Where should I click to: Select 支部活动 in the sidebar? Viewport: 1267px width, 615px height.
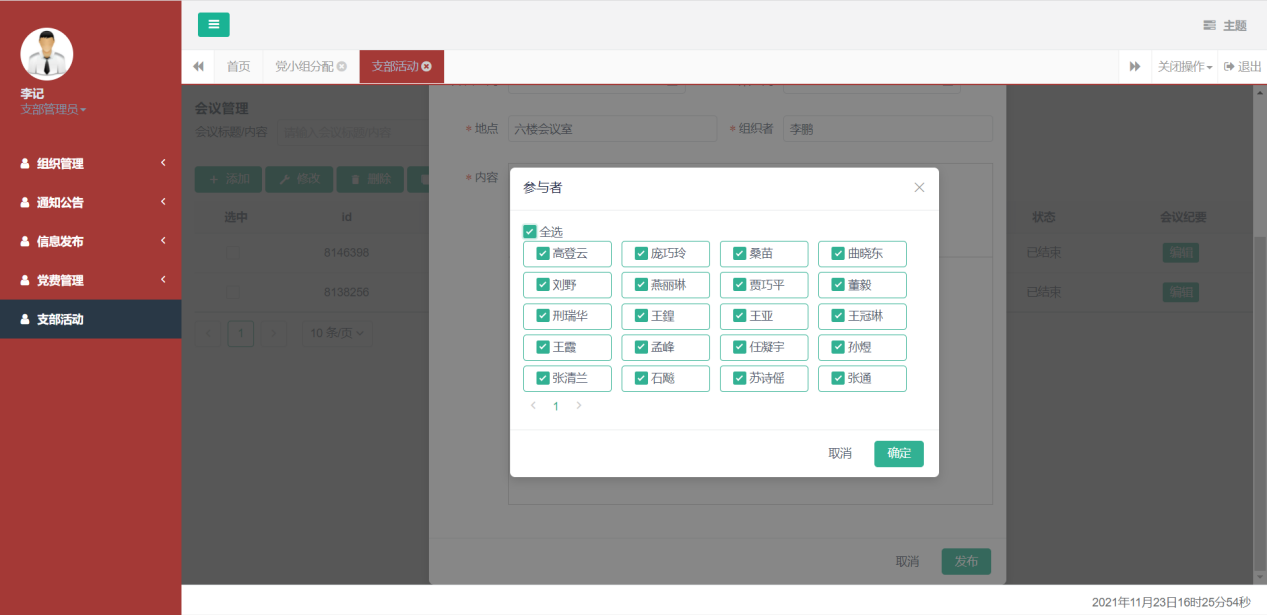tap(90, 320)
